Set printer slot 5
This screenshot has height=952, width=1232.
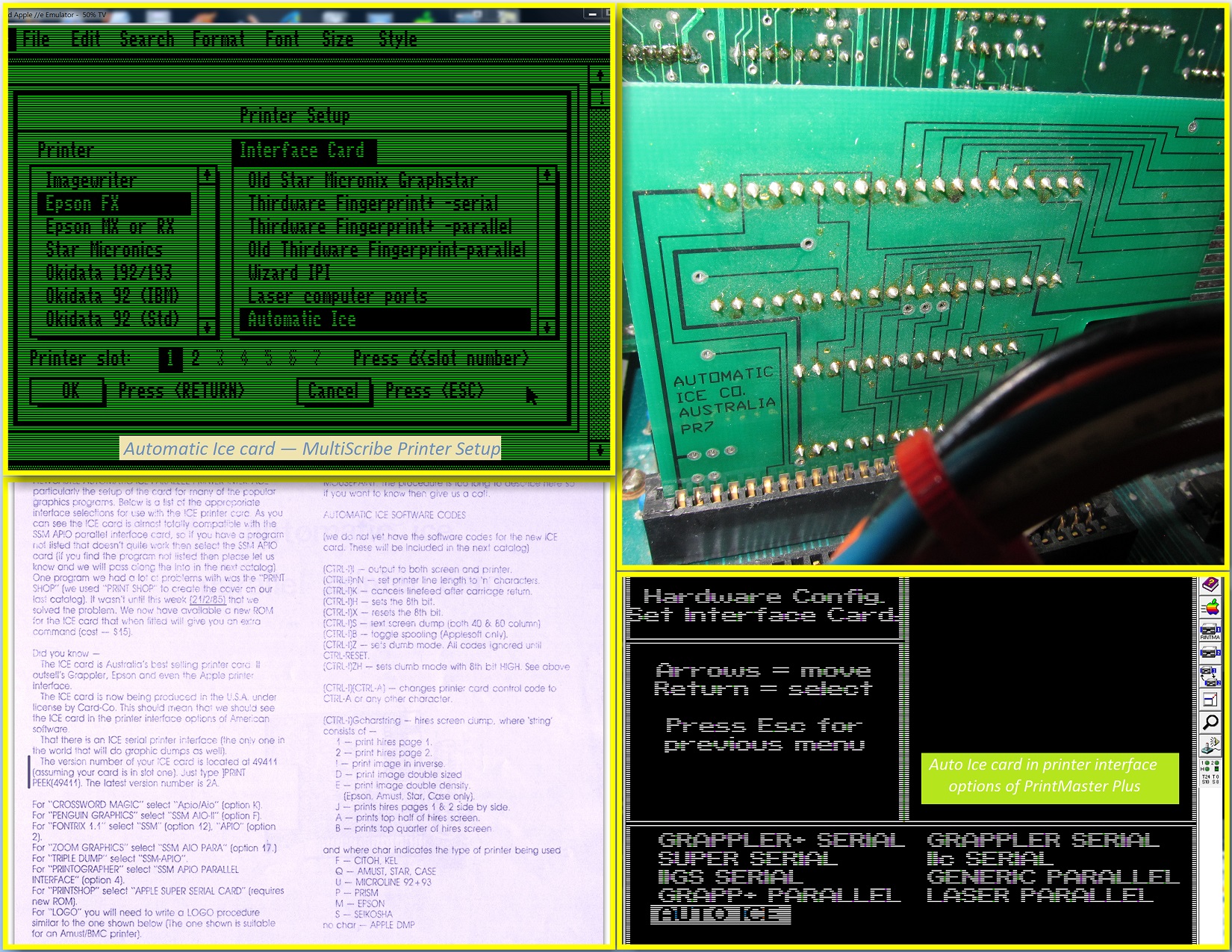click(269, 359)
